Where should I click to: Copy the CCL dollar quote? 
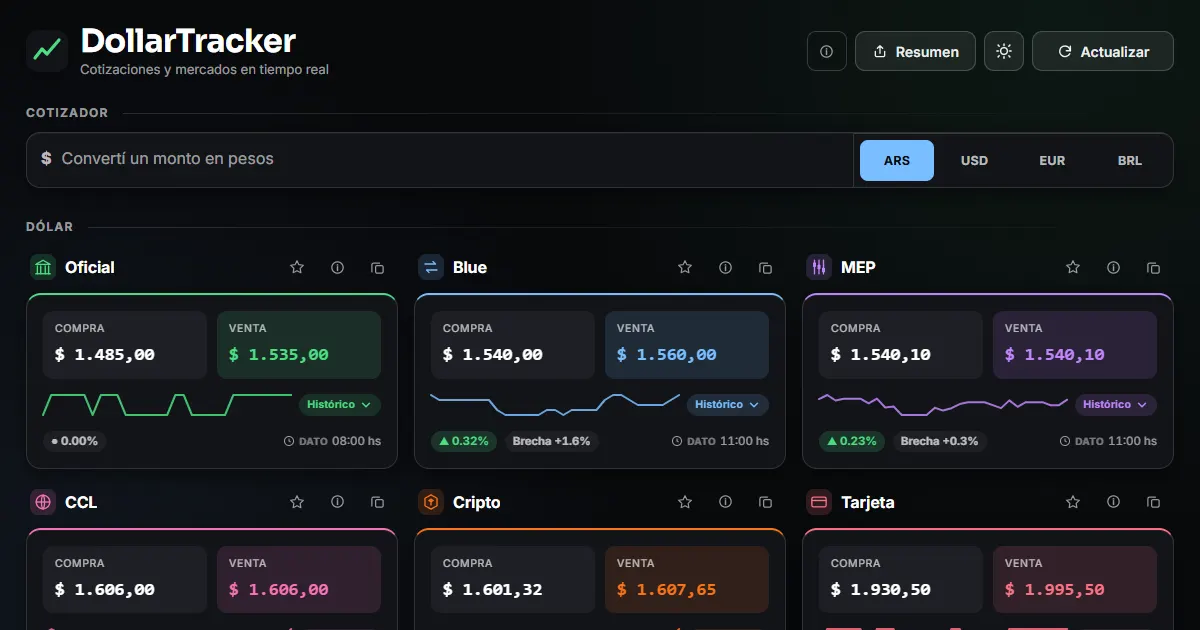tap(377, 502)
